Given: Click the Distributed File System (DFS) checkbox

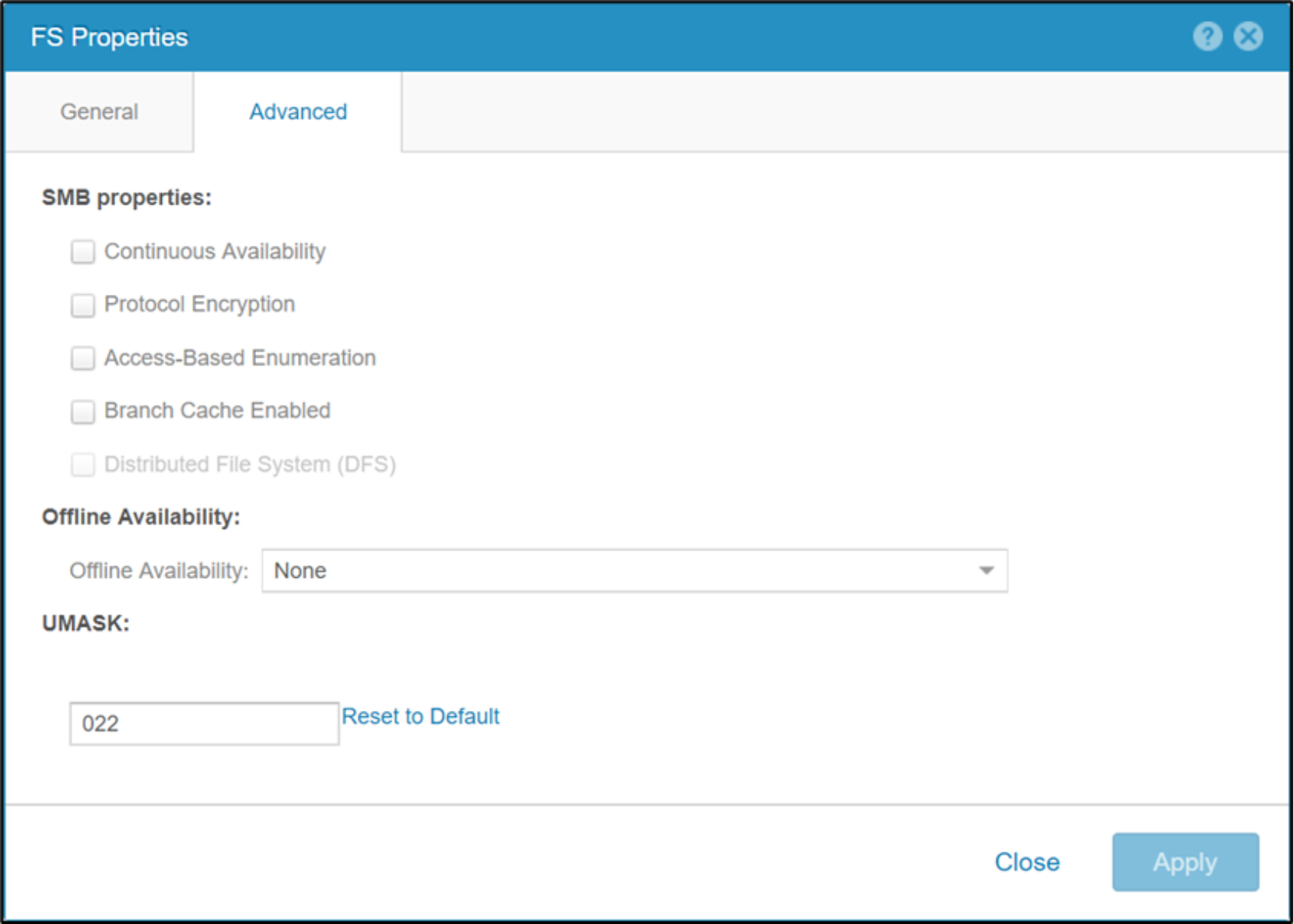Looking at the screenshot, I should tap(82, 464).
